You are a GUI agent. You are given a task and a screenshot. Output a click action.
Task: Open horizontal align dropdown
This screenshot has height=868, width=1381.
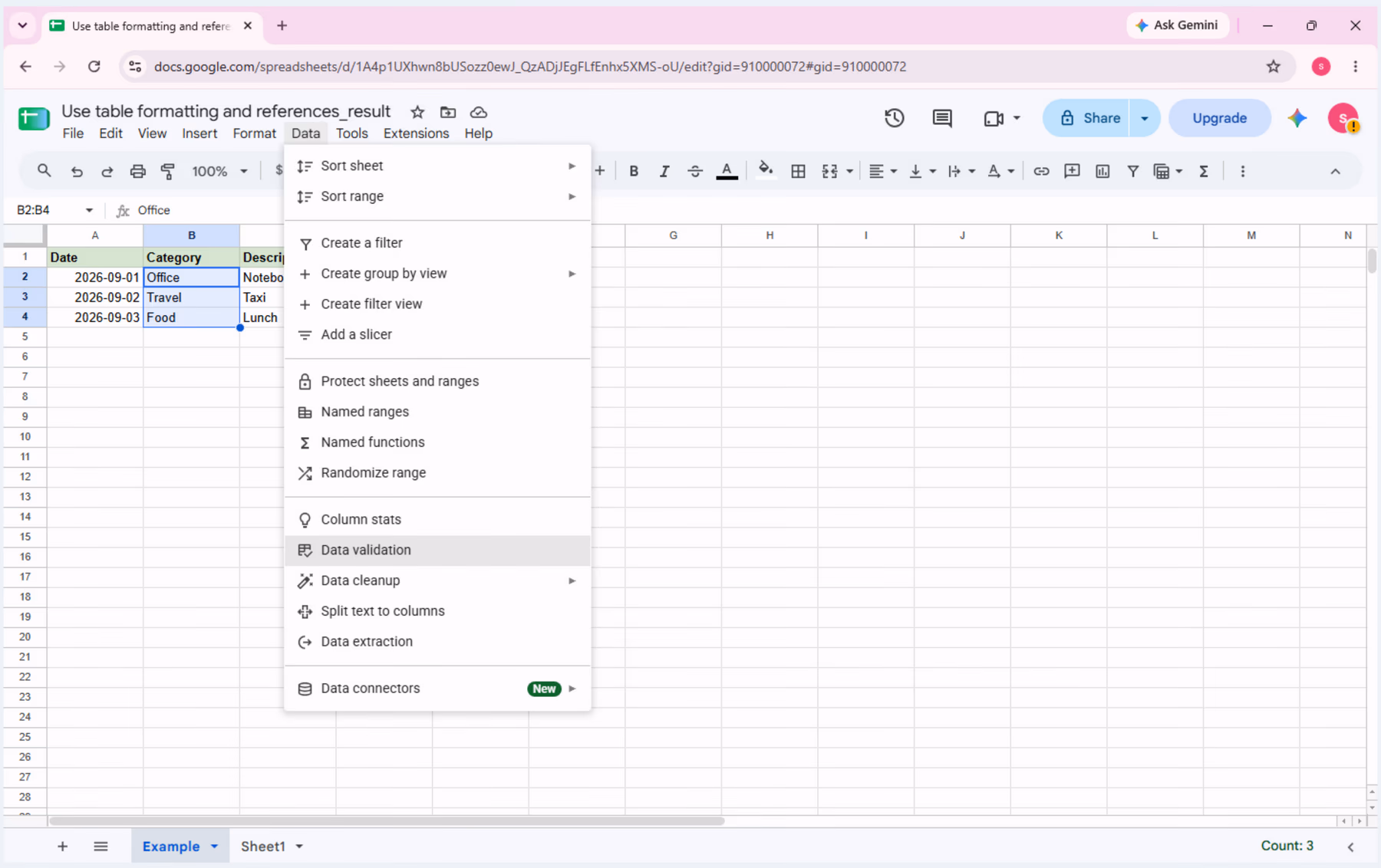(x=882, y=171)
